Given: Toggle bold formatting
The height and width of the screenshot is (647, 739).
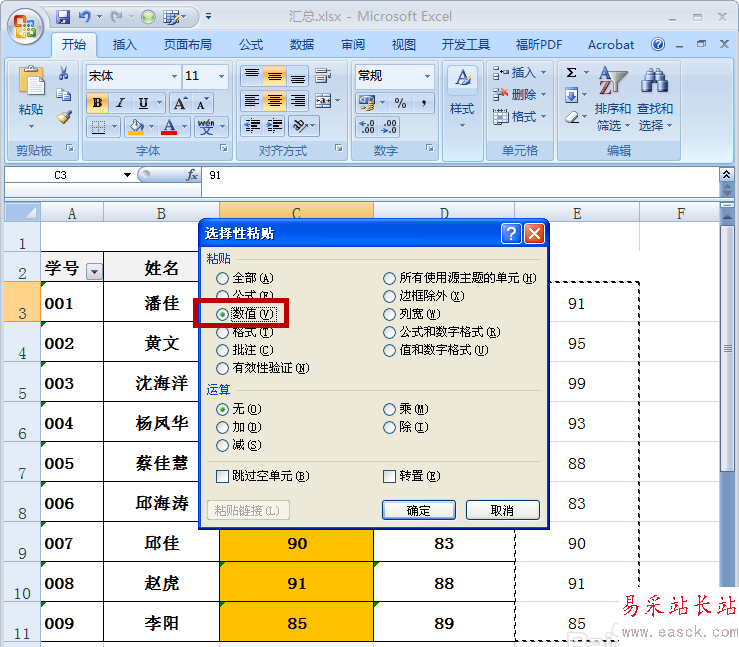Looking at the screenshot, I should pyautogui.click(x=98, y=103).
